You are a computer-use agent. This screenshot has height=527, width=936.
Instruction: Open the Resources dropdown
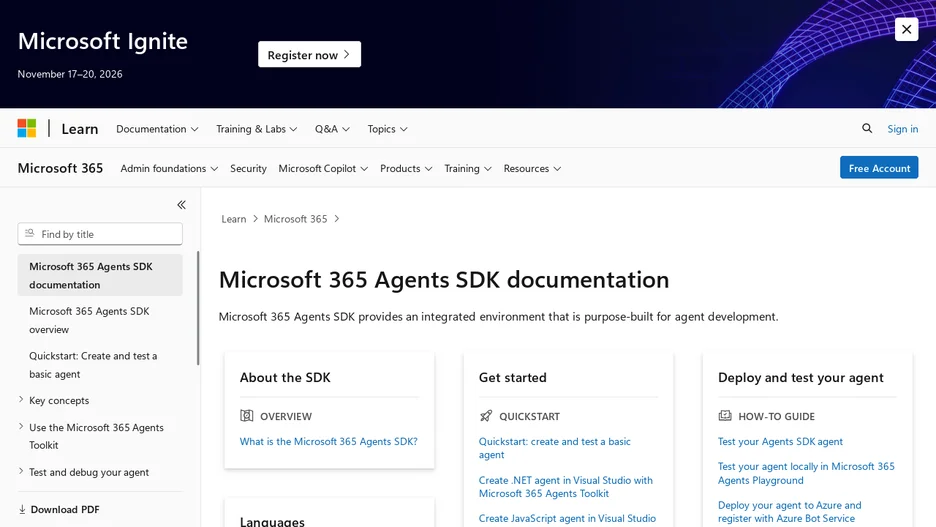pyautogui.click(x=532, y=168)
